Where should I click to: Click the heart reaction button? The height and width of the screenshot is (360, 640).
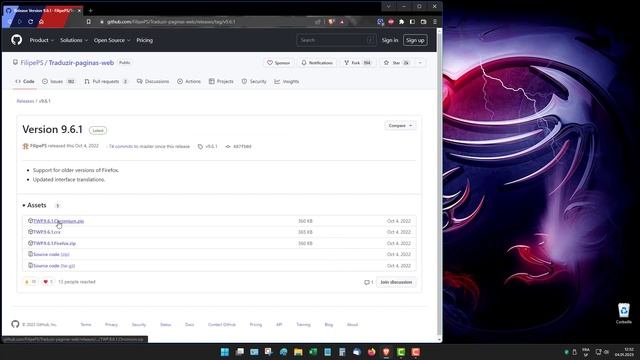tap(48, 282)
